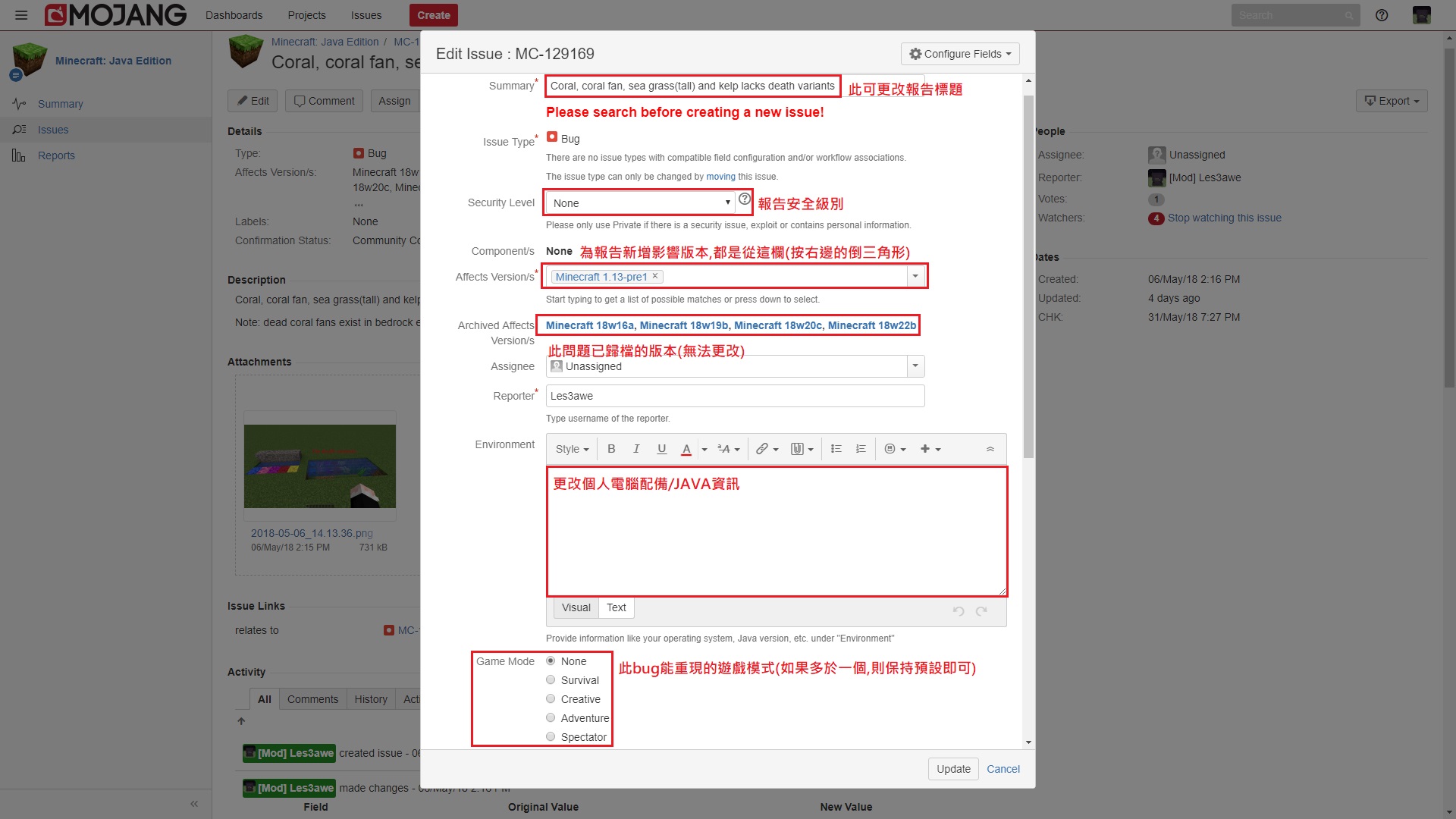Open the Configure Fields dropdown
Viewport: 1456px width, 819px height.
[x=960, y=54]
